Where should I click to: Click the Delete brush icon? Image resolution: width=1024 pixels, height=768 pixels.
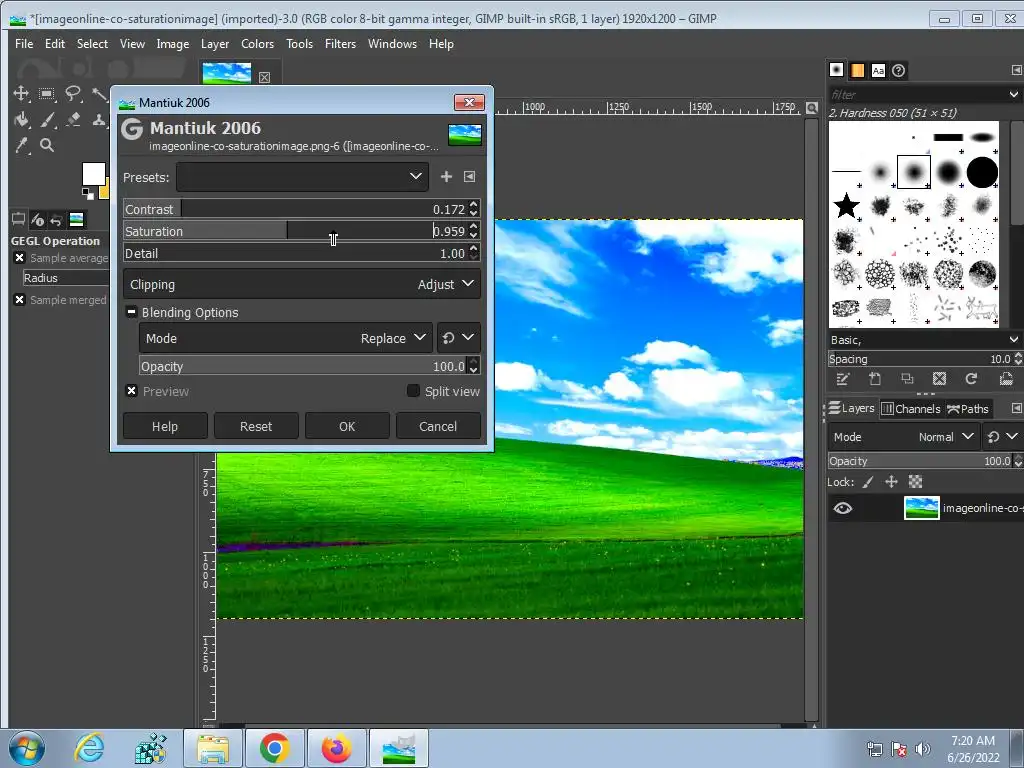939,379
